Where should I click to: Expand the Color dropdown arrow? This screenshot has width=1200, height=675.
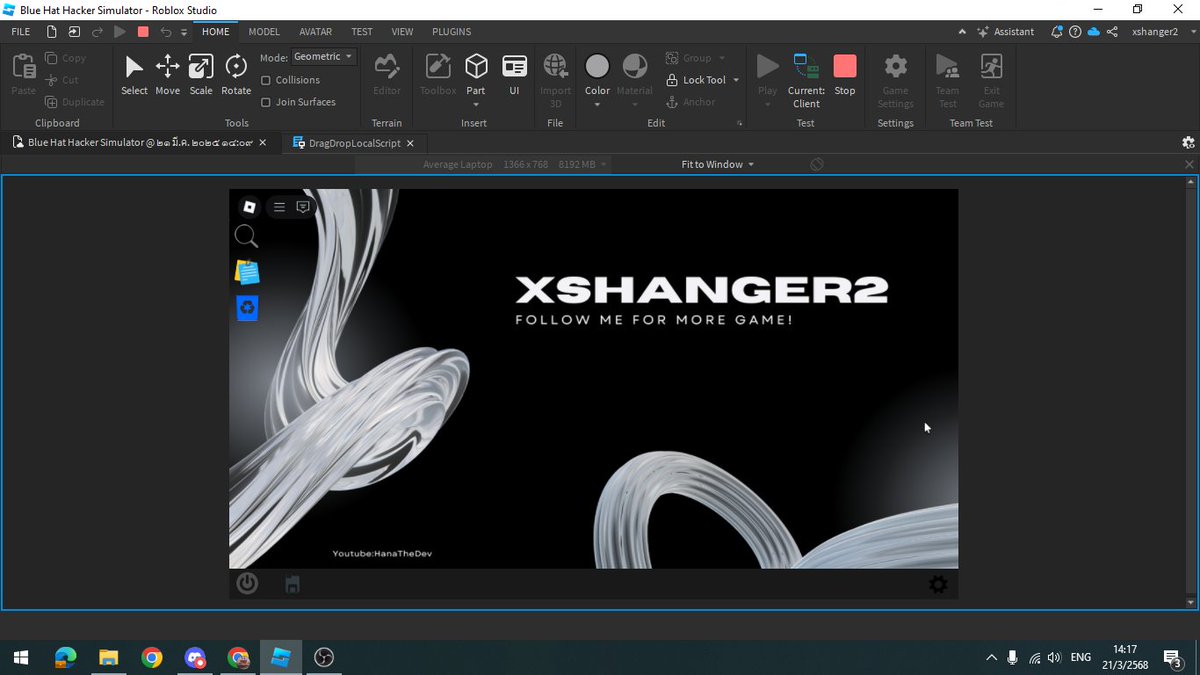tap(597, 104)
